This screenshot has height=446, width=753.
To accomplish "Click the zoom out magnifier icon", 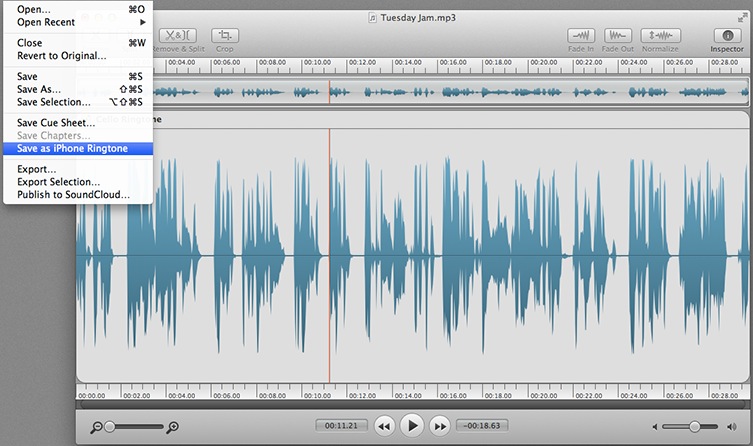I will click(96, 427).
